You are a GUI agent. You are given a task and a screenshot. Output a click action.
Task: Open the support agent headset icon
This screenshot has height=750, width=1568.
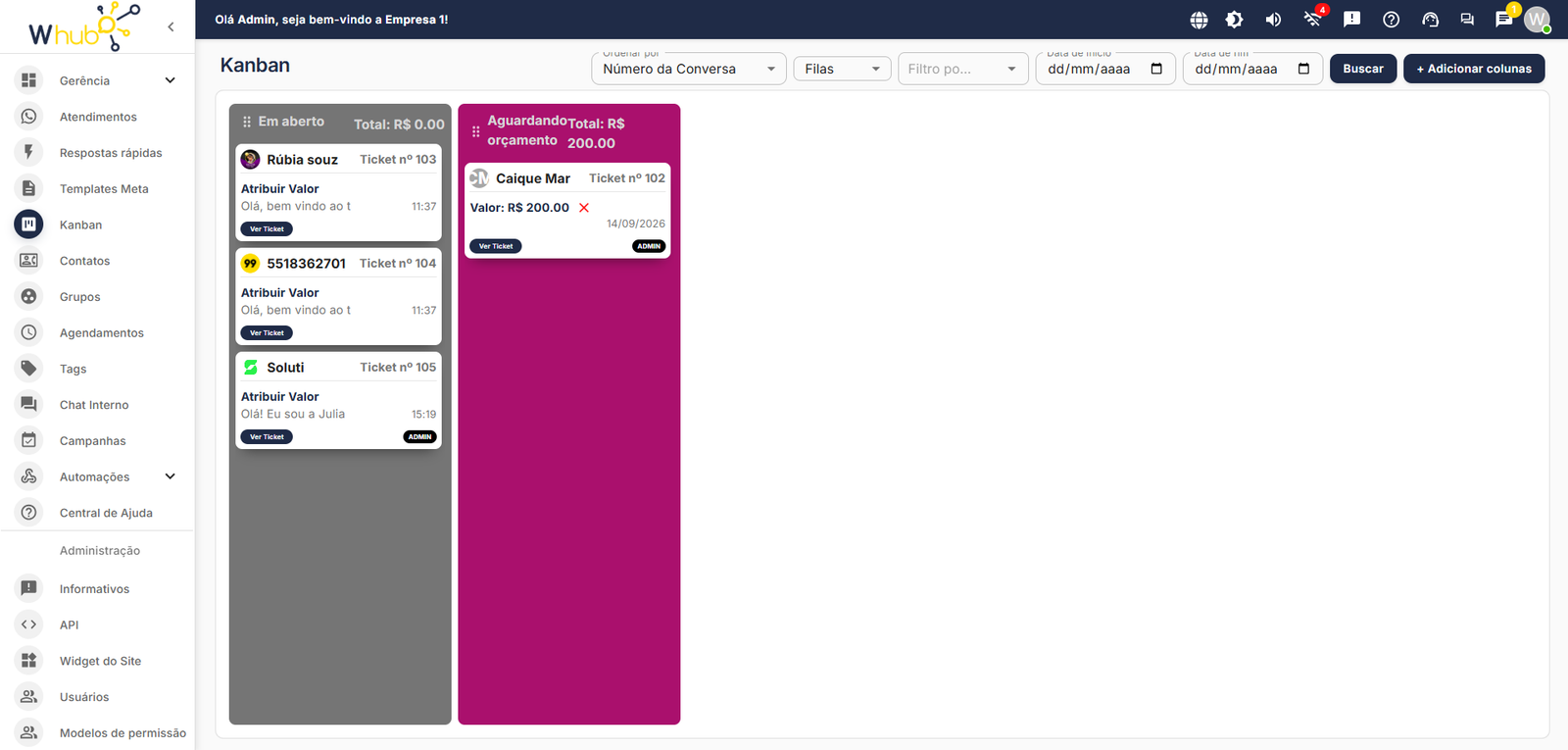pos(1430,20)
